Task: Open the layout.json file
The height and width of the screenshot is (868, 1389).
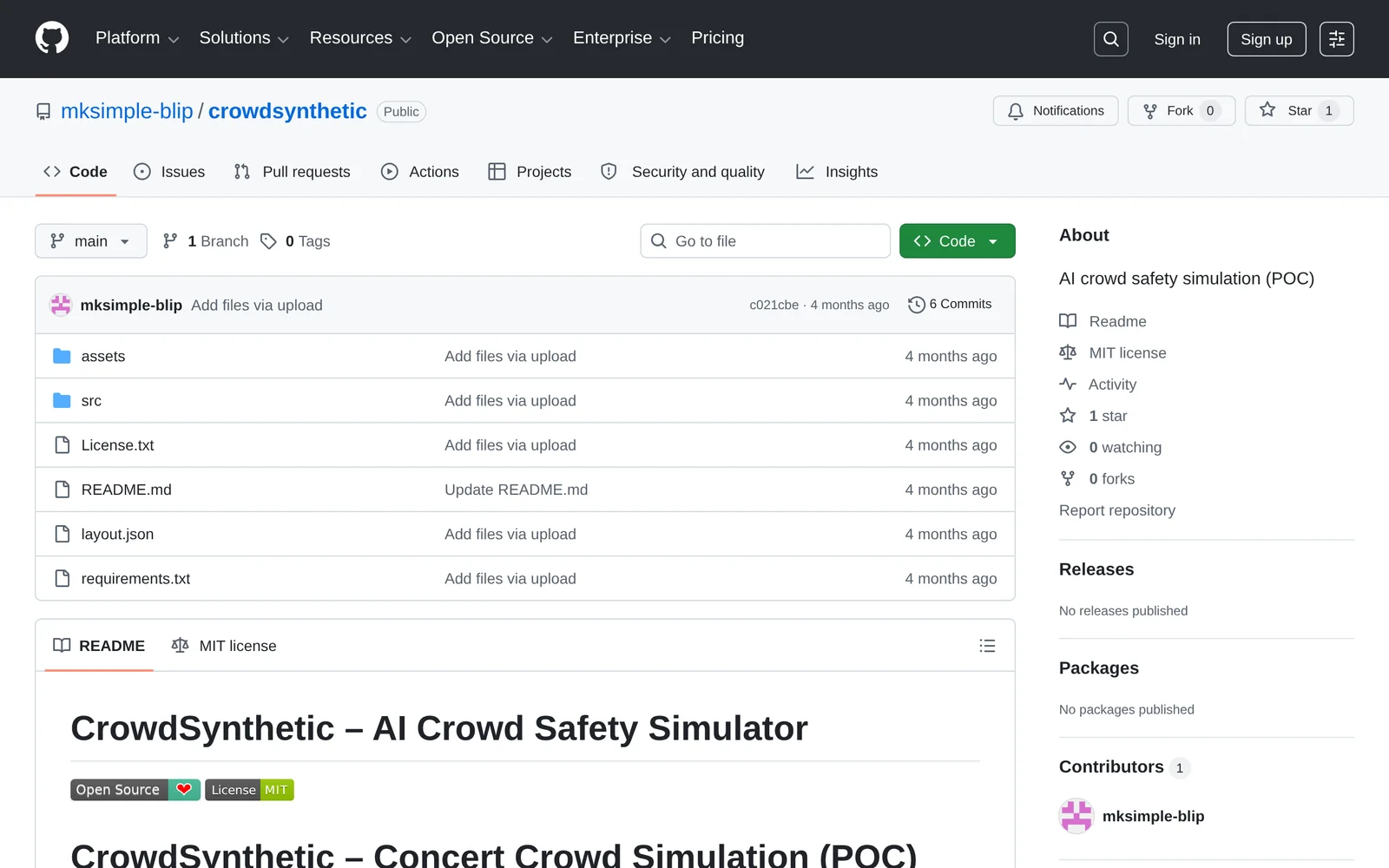Action: (x=117, y=535)
